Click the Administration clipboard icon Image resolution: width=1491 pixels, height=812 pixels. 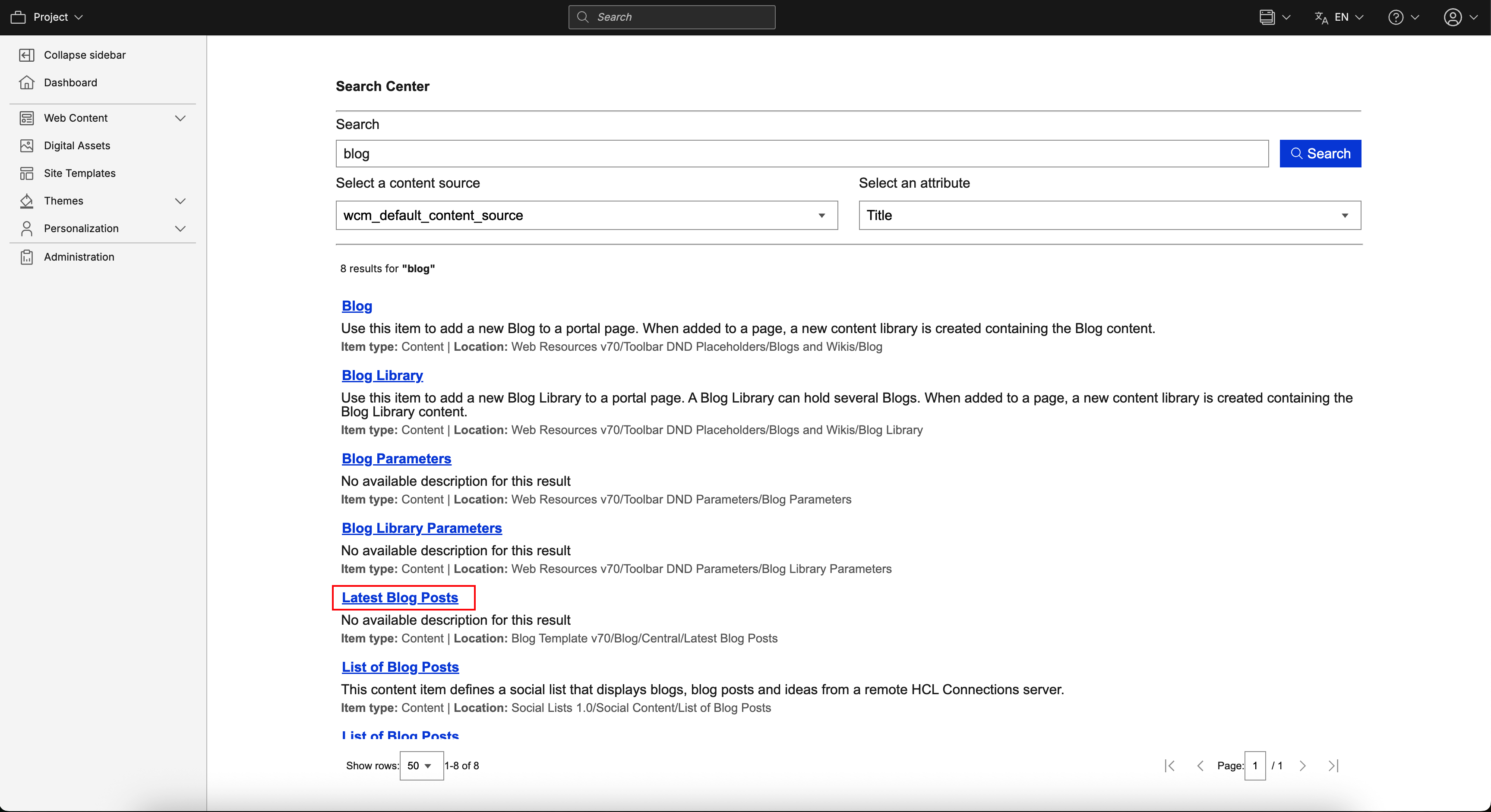click(x=27, y=257)
